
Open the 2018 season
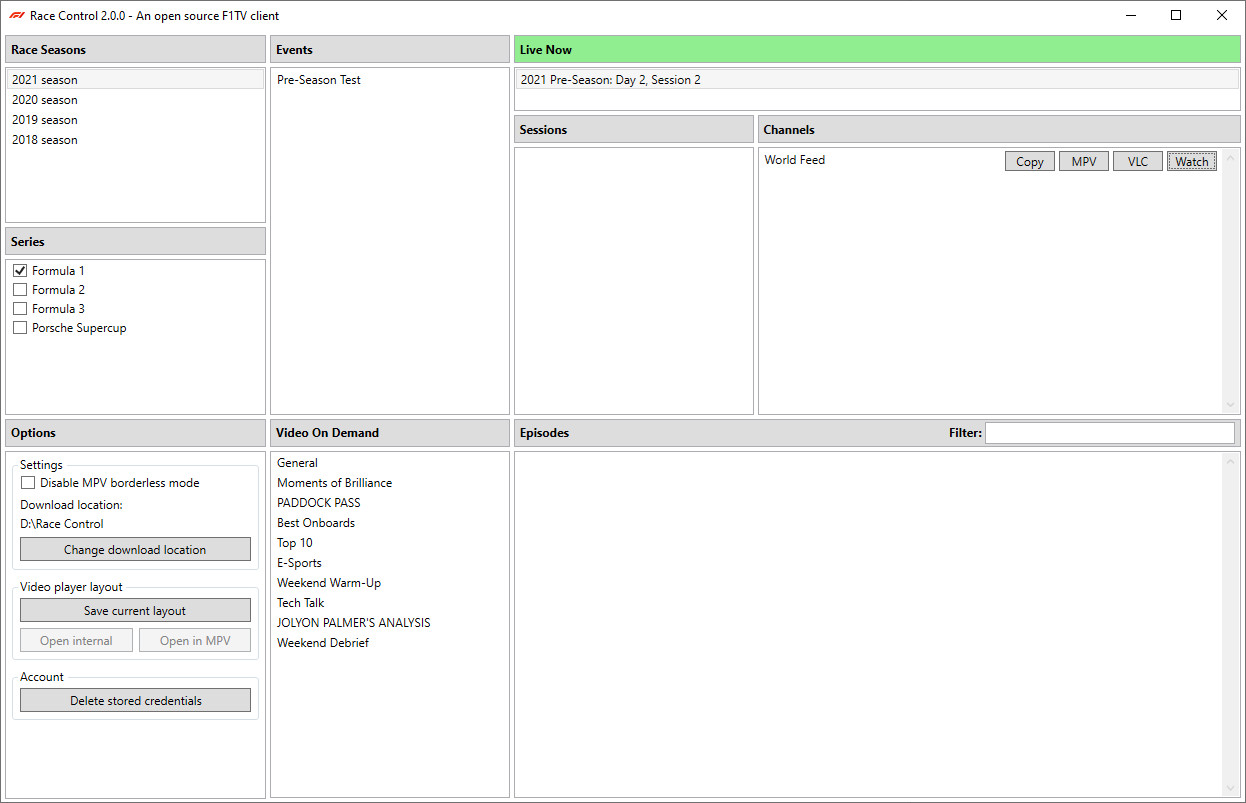click(135, 140)
